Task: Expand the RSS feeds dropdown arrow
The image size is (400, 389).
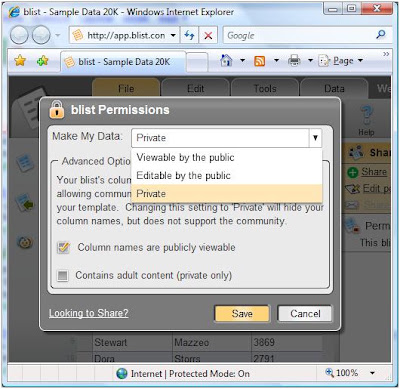Action: pyautogui.click(x=276, y=61)
